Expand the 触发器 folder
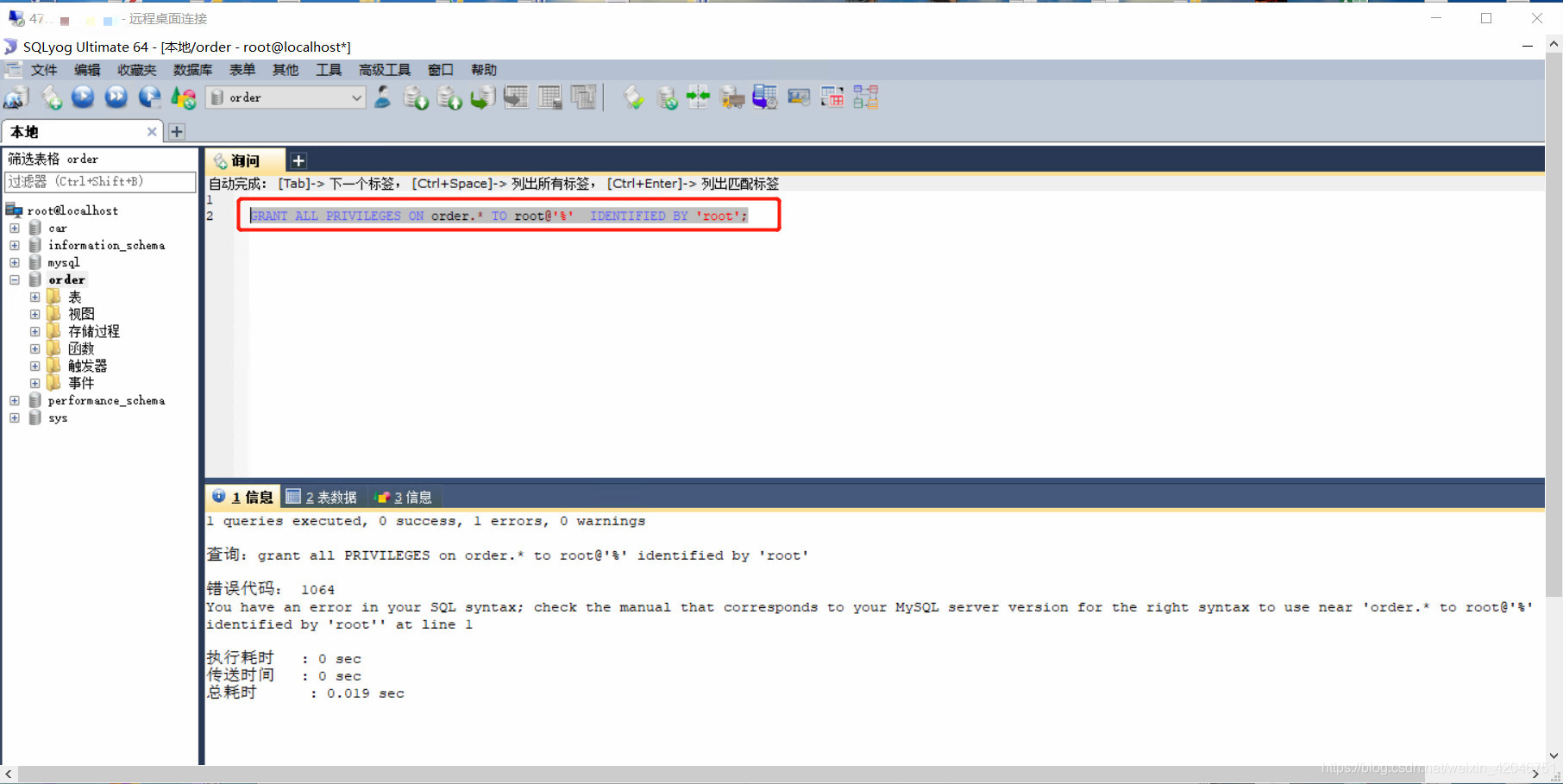The width and height of the screenshot is (1563, 784). pyautogui.click(x=35, y=367)
